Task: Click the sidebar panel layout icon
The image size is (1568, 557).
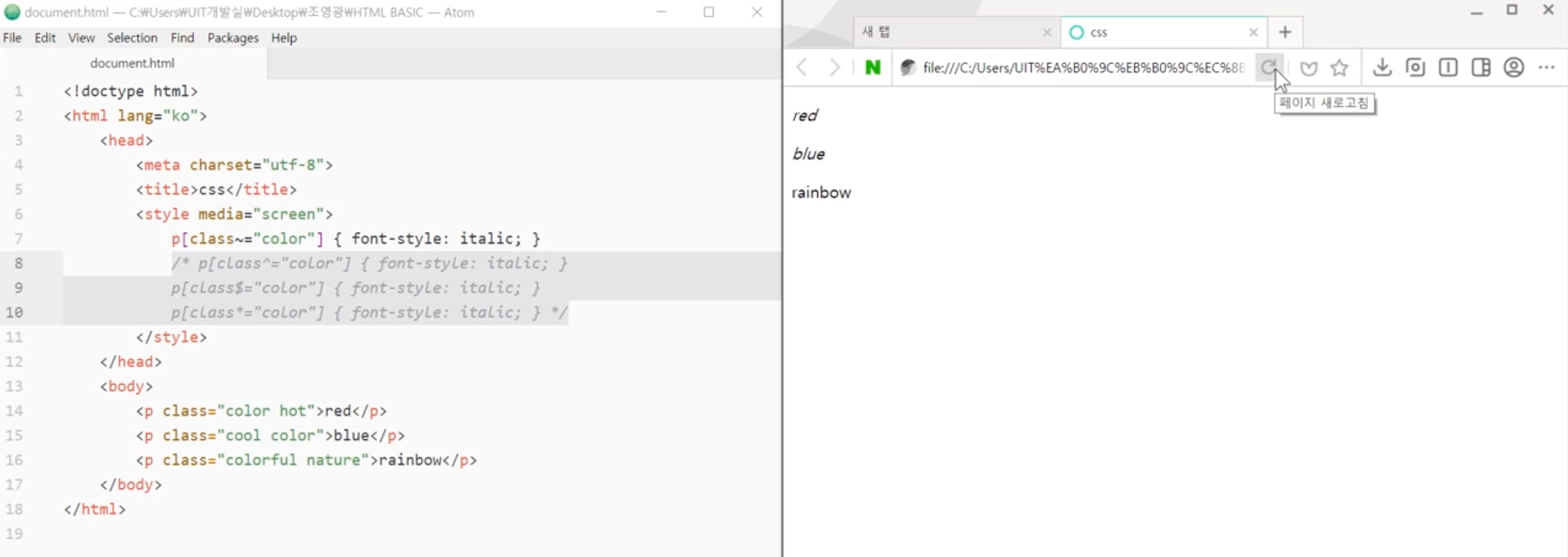Action: click(1480, 67)
